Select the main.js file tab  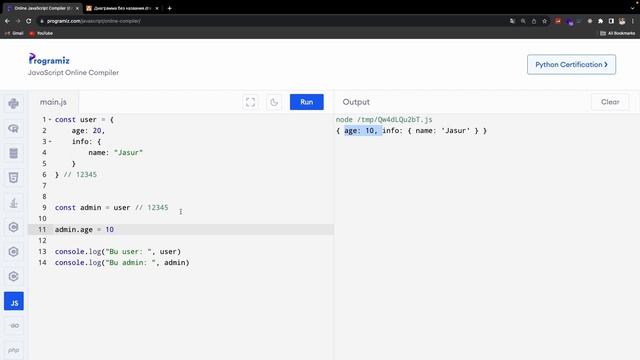point(53,102)
